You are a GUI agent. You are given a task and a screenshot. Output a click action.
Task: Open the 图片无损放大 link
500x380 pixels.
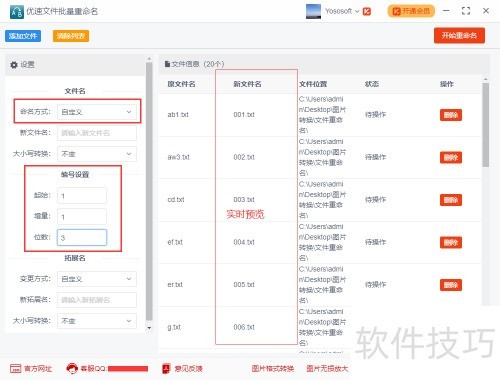click(x=327, y=369)
